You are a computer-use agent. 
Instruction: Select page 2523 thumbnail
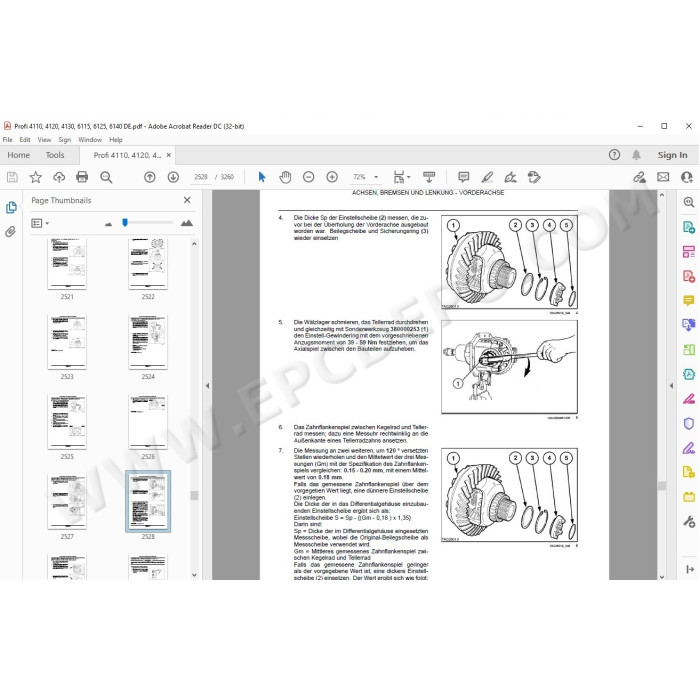67,342
